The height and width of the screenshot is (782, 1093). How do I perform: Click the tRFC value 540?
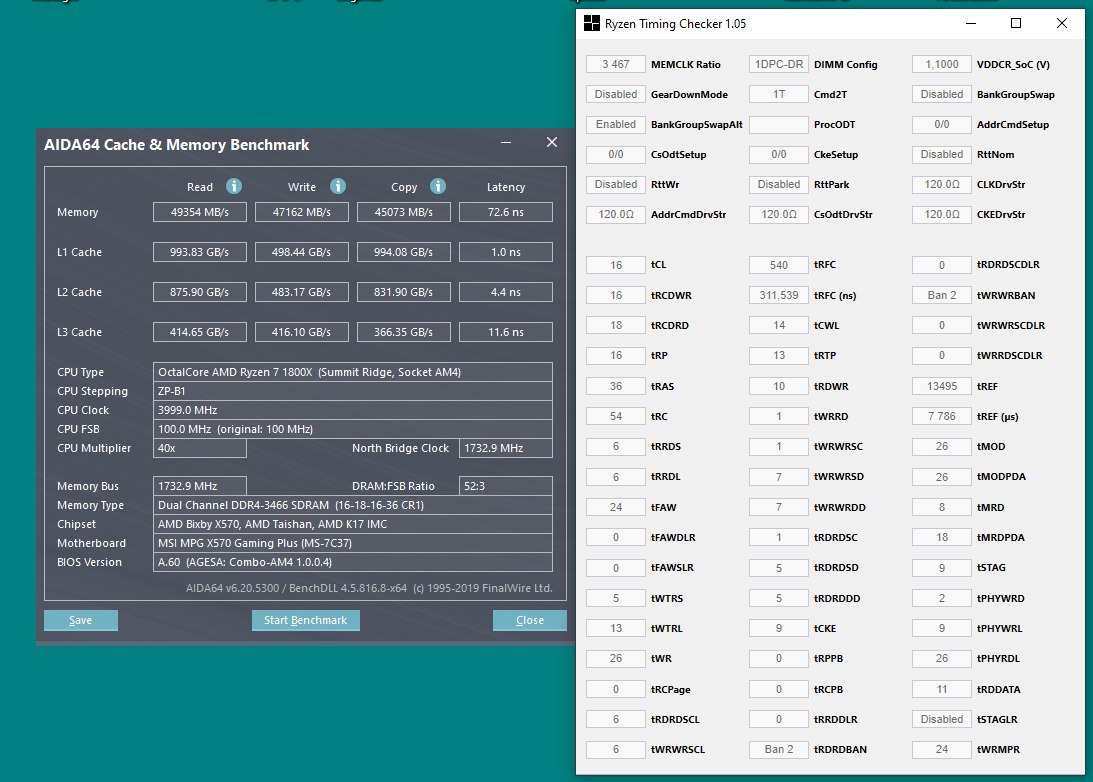tap(779, 265)
